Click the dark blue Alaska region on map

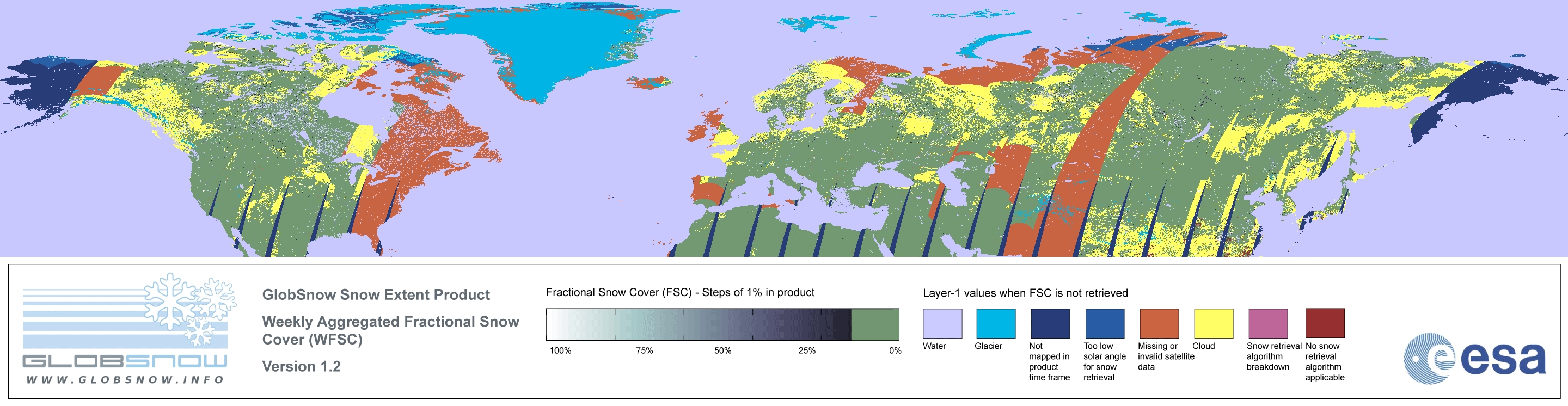(42, 85)
